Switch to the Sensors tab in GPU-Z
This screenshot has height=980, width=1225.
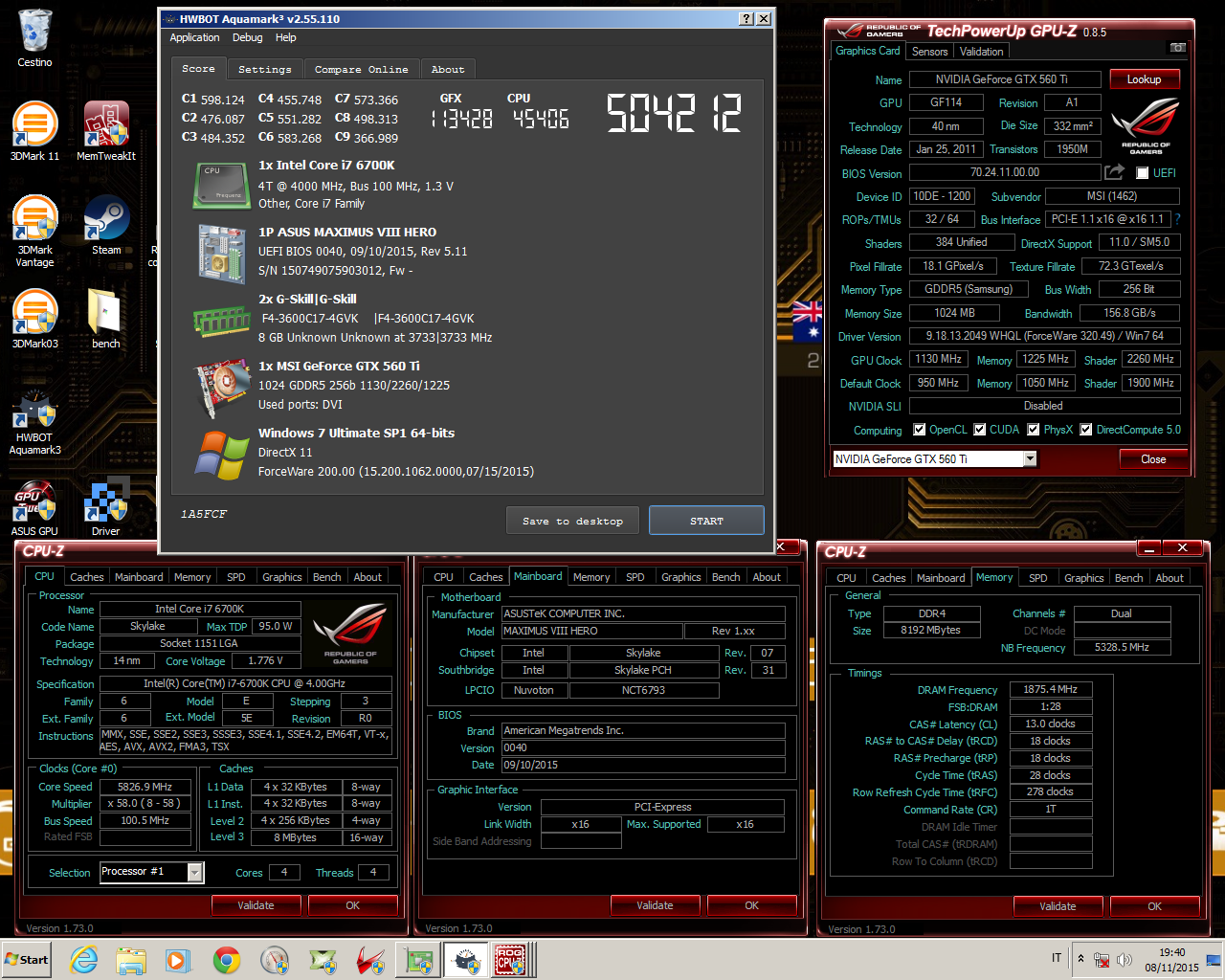tap(929, 52)
